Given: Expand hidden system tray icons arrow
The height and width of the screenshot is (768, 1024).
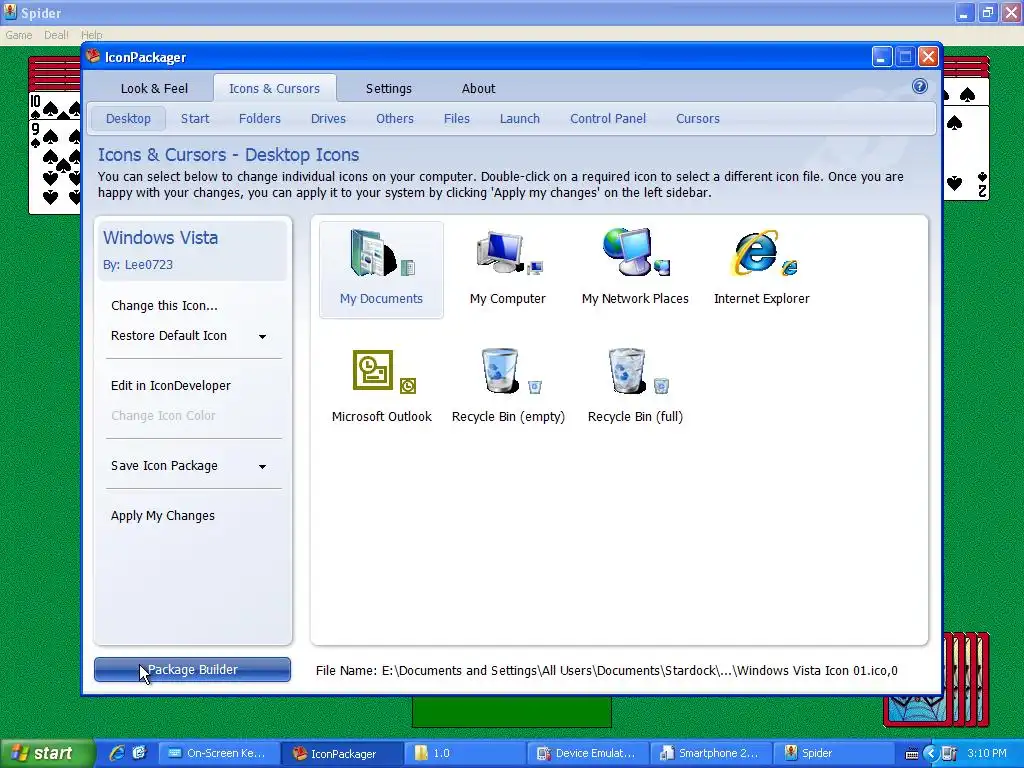Looking at the screenshot, I should click(x=931, y=754).
